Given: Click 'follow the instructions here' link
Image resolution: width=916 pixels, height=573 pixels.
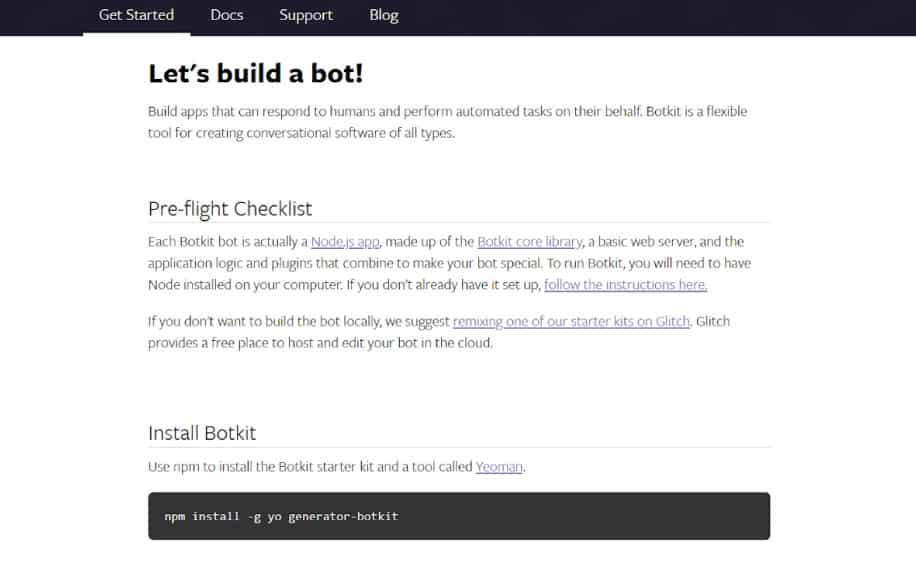Looking at the screenshot, I should 626,284.
